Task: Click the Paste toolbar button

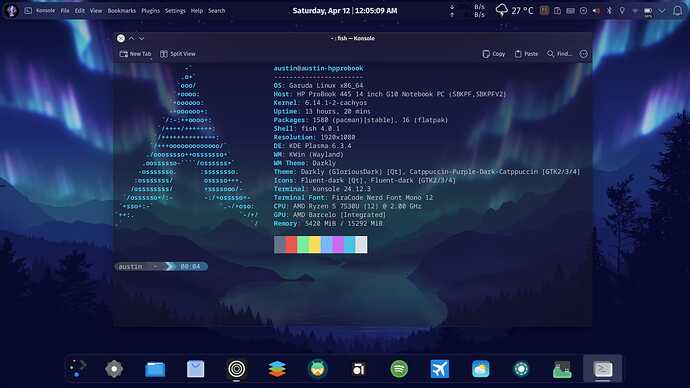Action: 526,54
